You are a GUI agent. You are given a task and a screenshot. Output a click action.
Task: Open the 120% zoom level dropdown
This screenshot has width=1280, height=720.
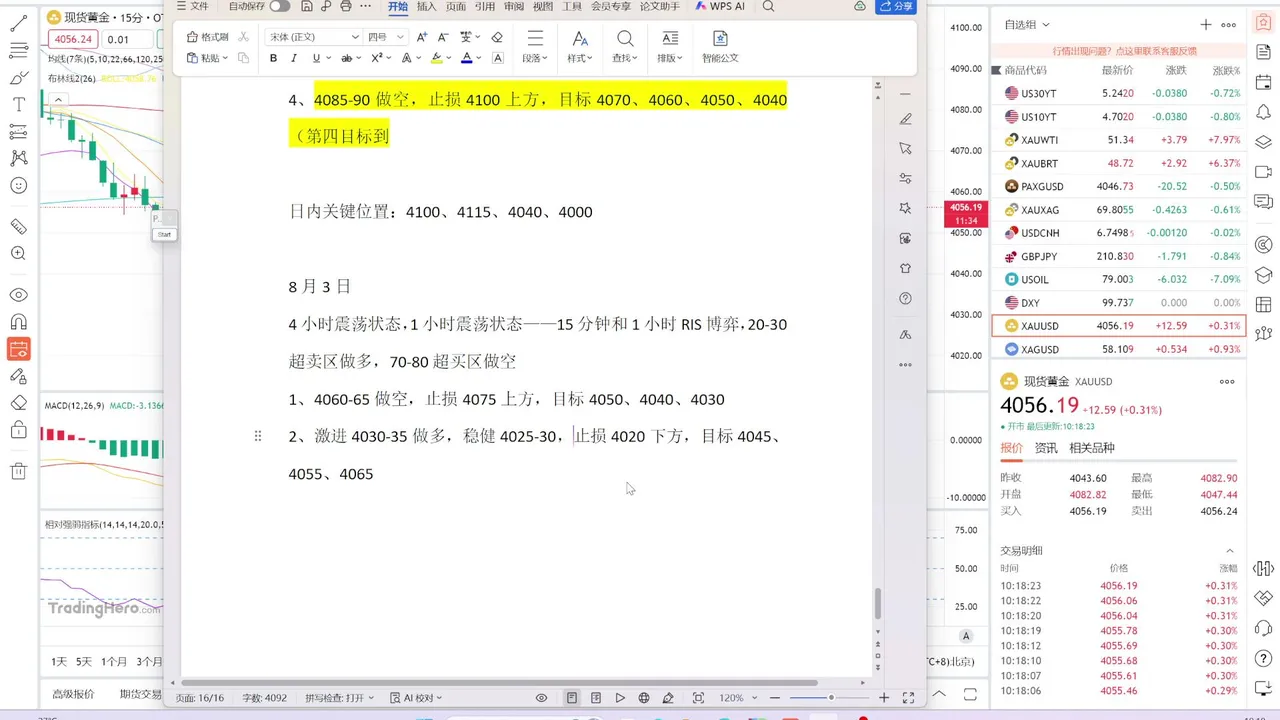tap(739, 698)
